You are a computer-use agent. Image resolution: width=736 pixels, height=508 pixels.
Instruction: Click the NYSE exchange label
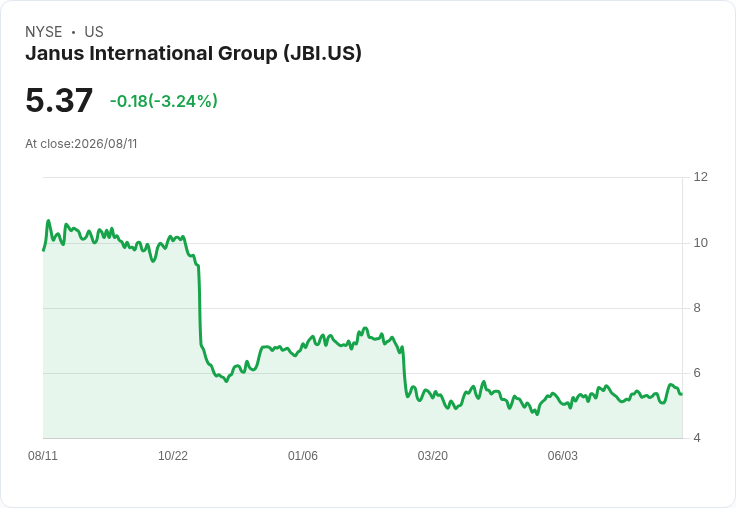click(44, 32)
